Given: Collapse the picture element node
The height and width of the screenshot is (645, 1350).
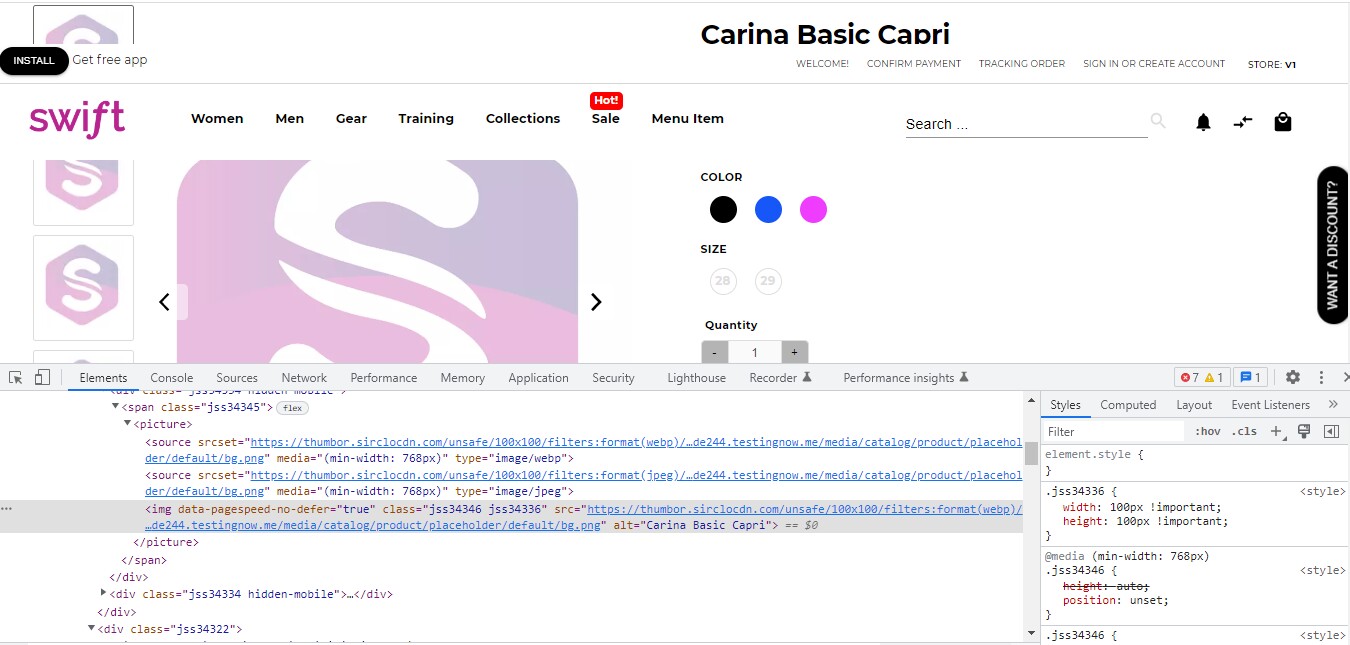Looking at the screenshot, I should click(x=128, y=423).
